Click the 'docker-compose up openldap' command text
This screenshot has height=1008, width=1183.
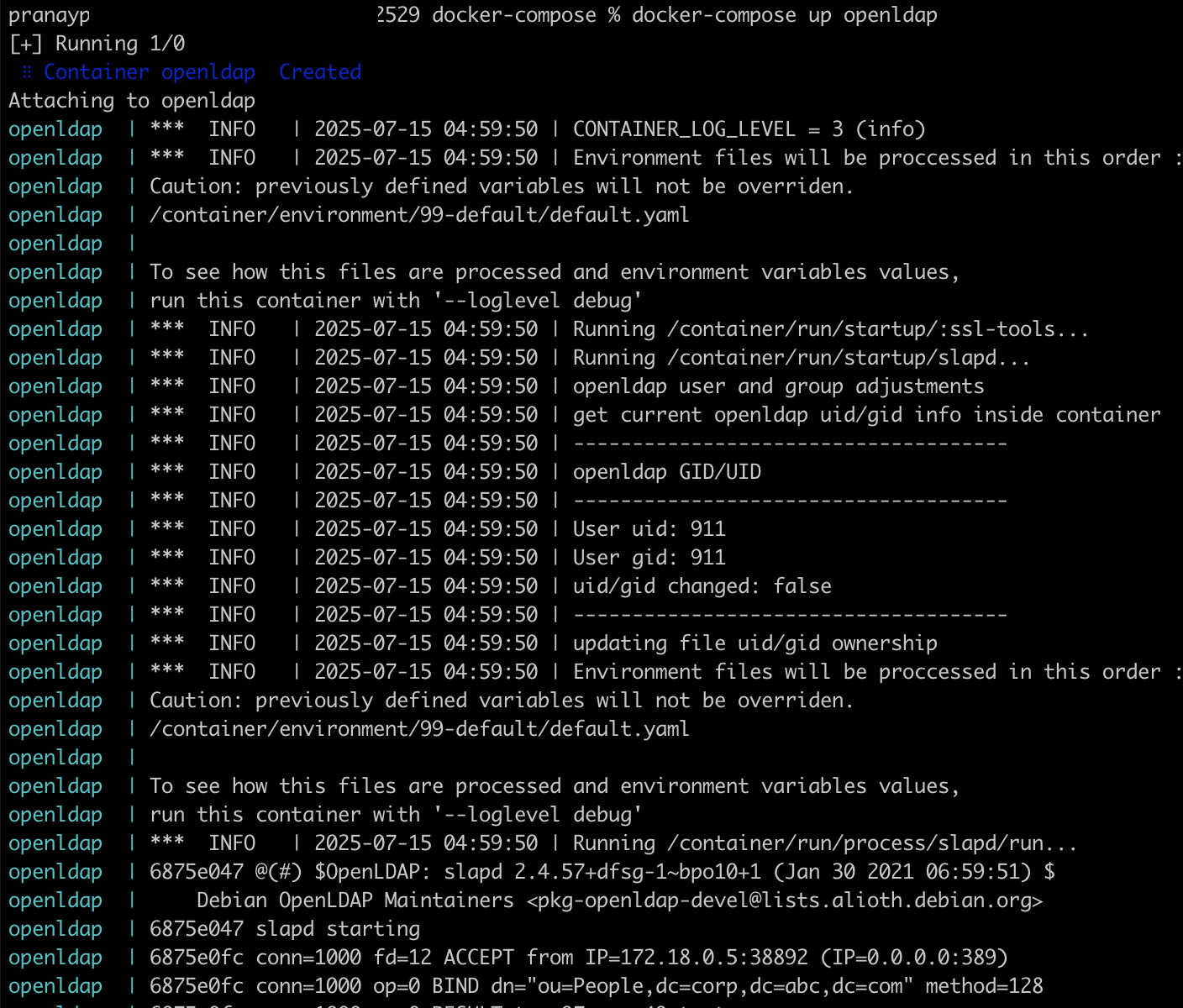point(784,15)
